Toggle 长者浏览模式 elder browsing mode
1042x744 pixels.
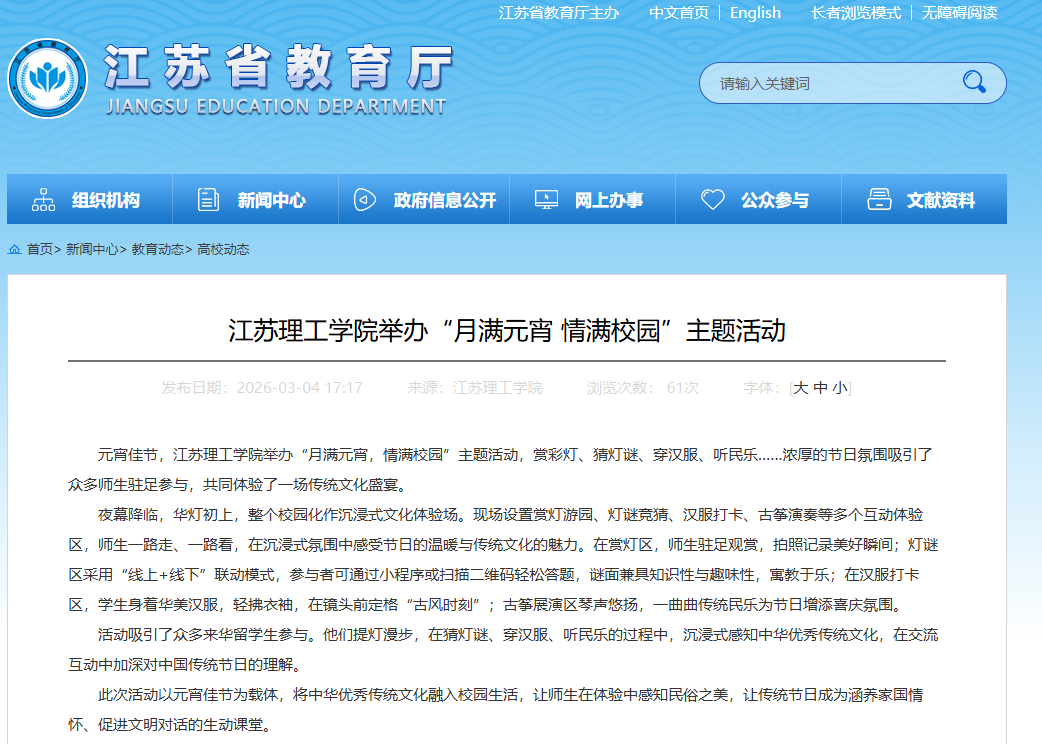click(856, 13)
